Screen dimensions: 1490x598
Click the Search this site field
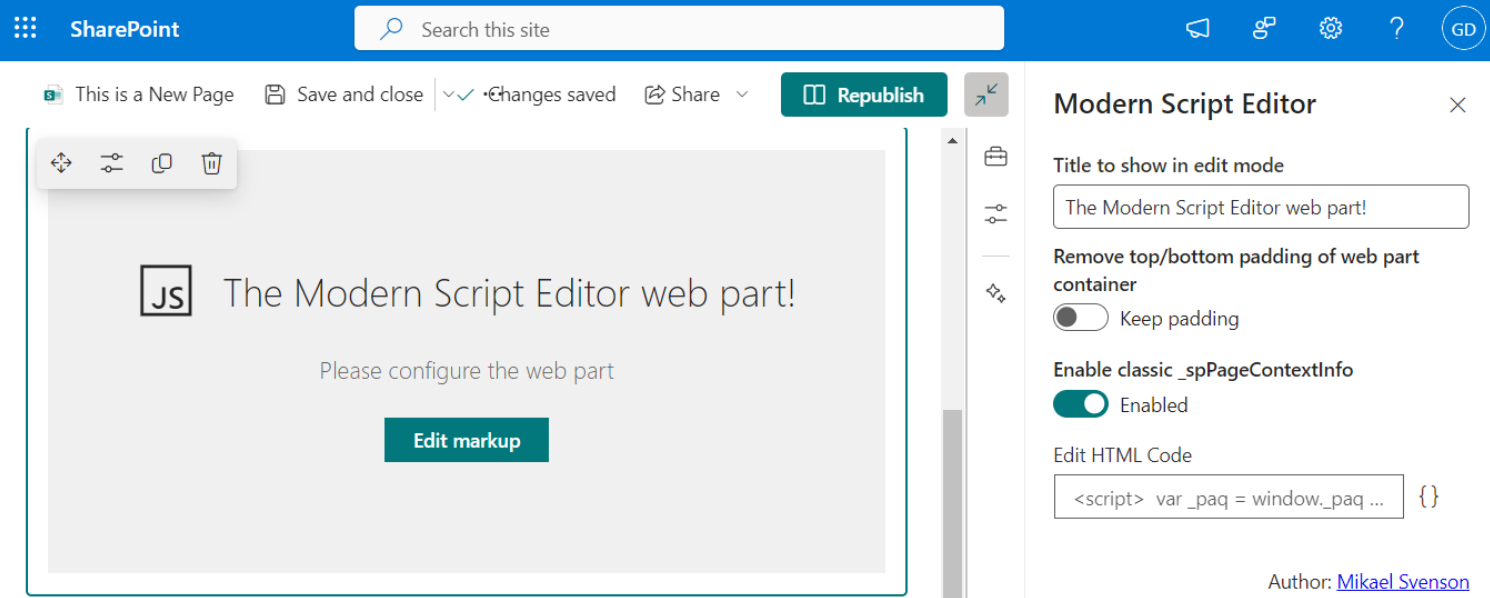click(680, 29)
